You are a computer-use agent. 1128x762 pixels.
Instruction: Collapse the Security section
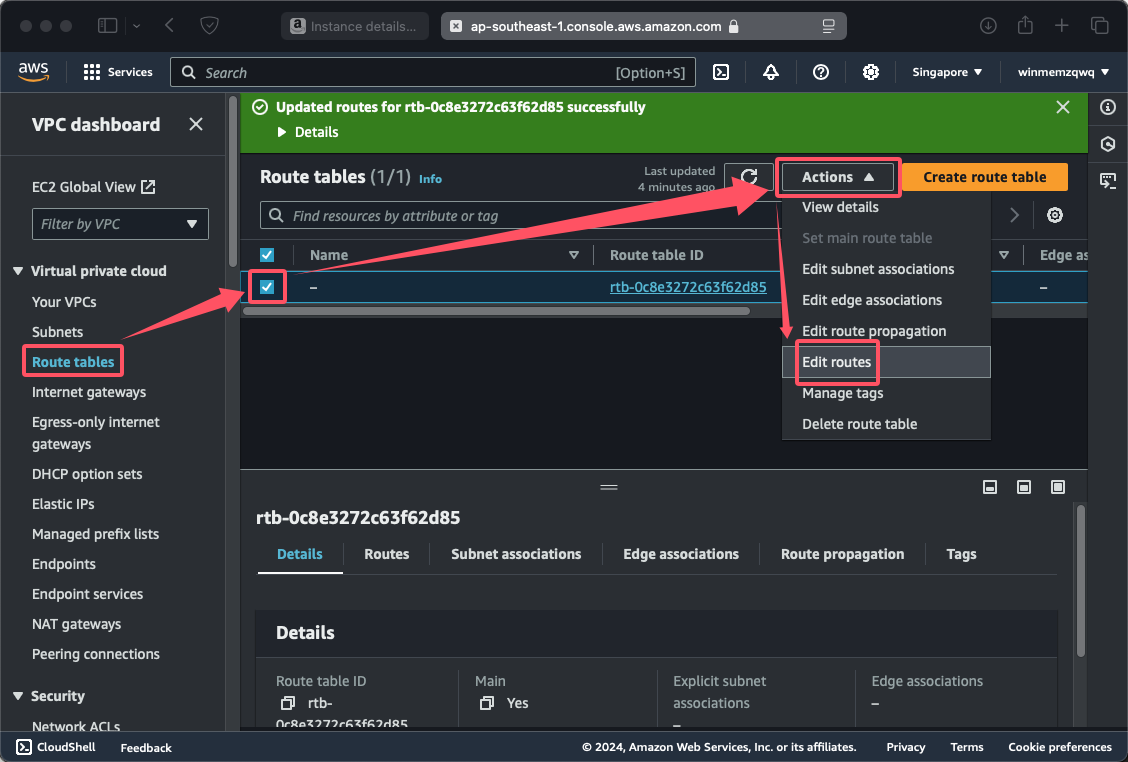click(x=18, y=696)
